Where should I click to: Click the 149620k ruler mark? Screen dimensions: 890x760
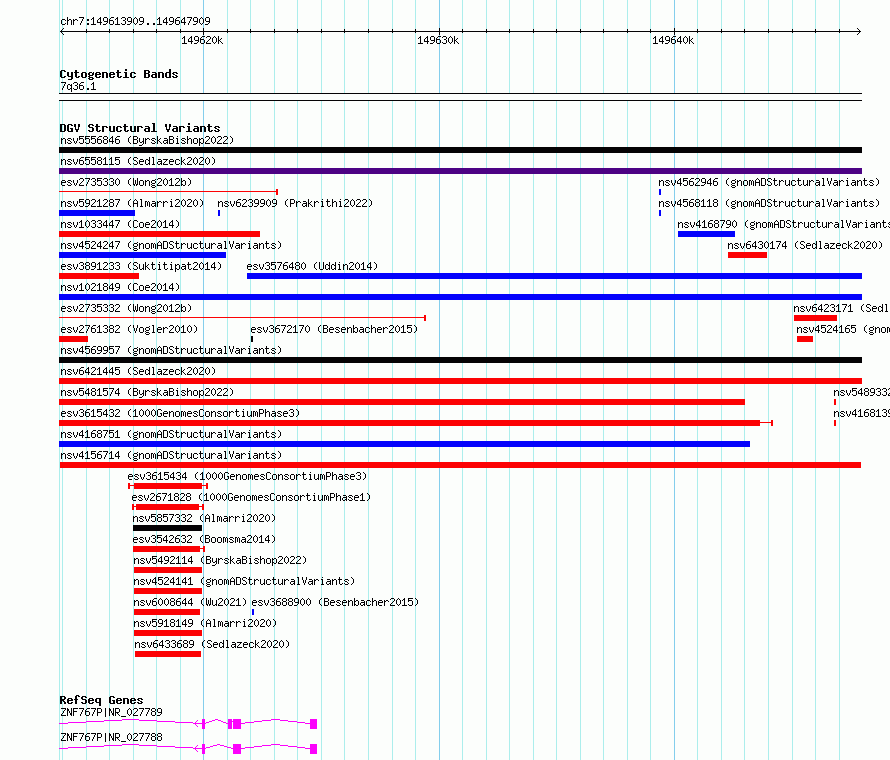202,40
